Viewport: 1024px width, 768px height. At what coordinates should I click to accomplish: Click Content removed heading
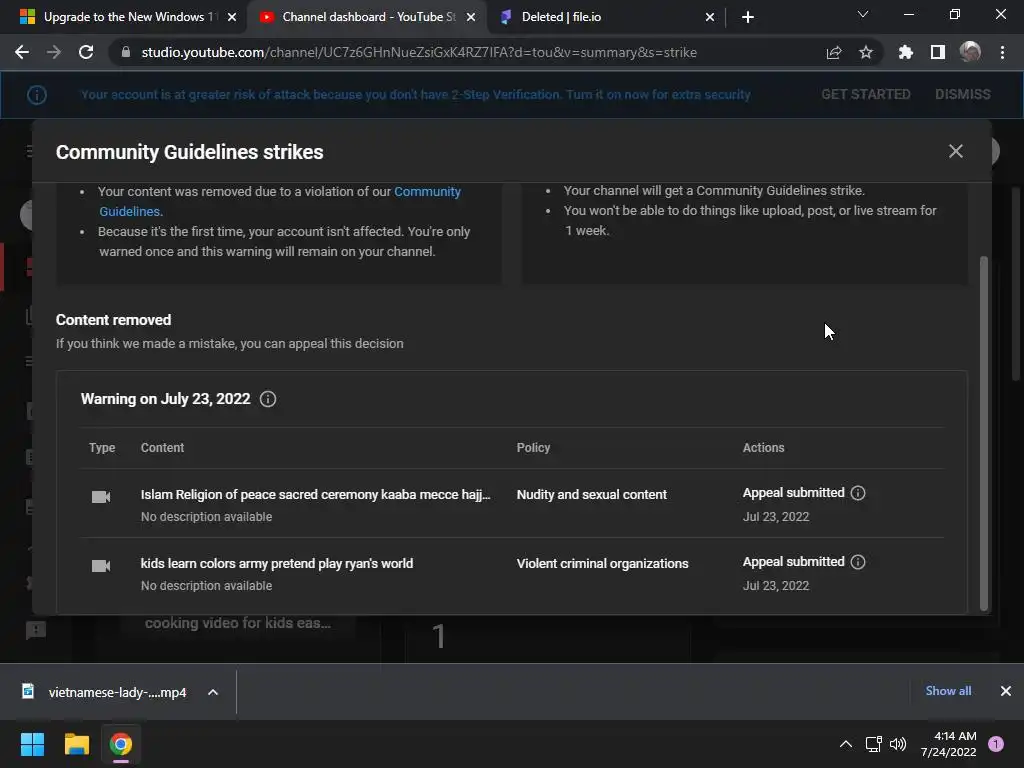tap(114, 320)
